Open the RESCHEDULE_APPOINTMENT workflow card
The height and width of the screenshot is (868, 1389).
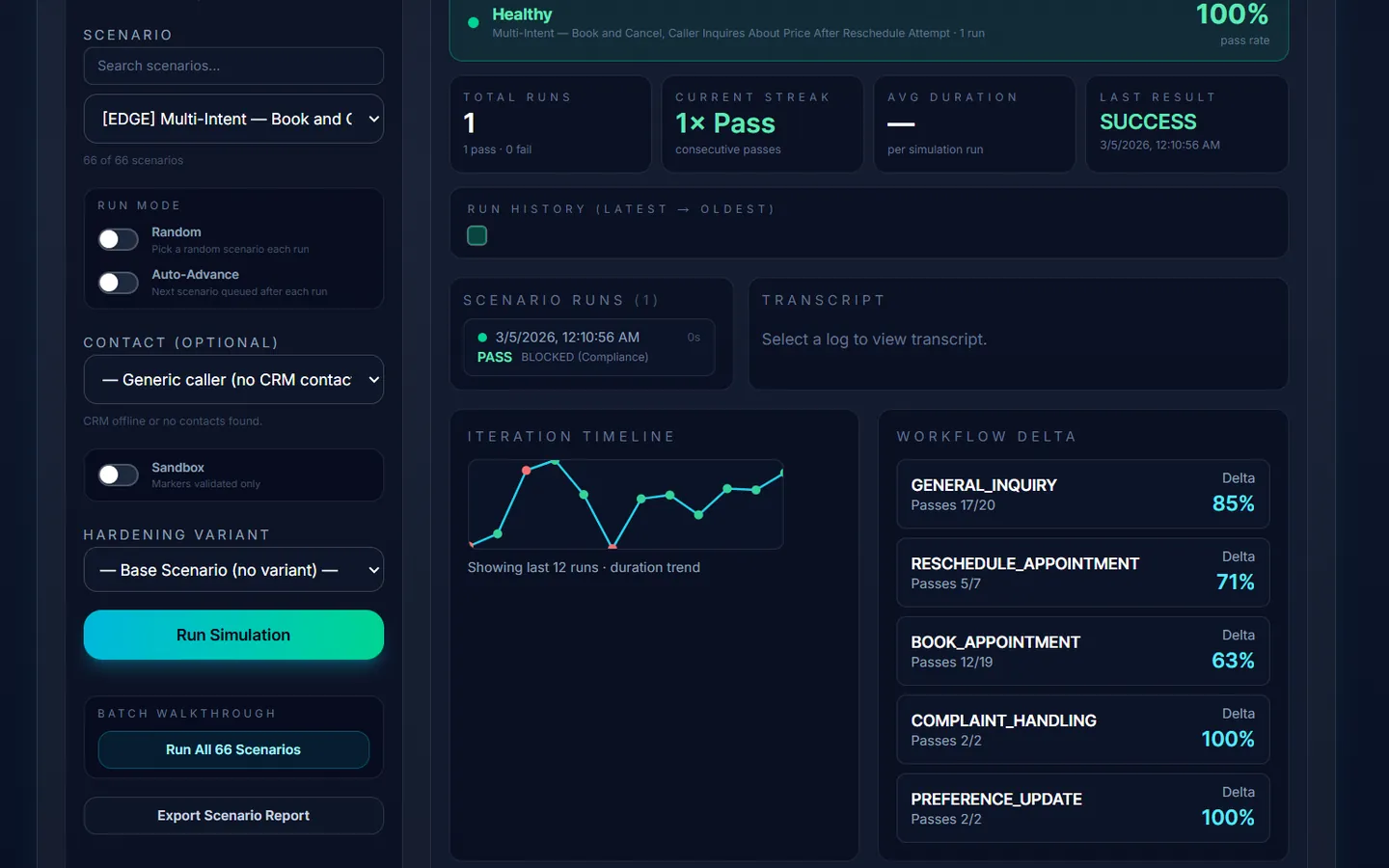[1083, 573]
